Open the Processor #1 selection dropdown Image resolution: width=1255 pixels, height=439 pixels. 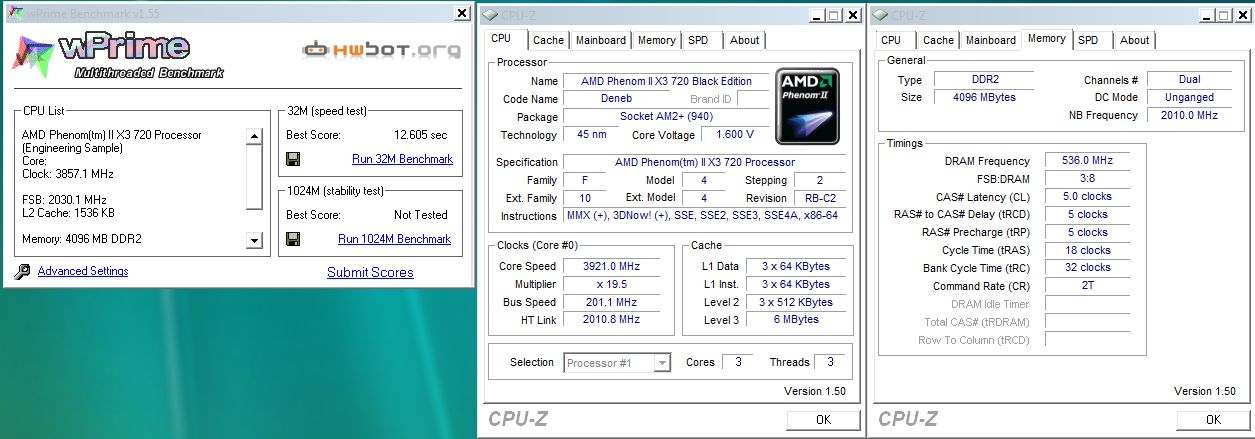coord(662,363)
